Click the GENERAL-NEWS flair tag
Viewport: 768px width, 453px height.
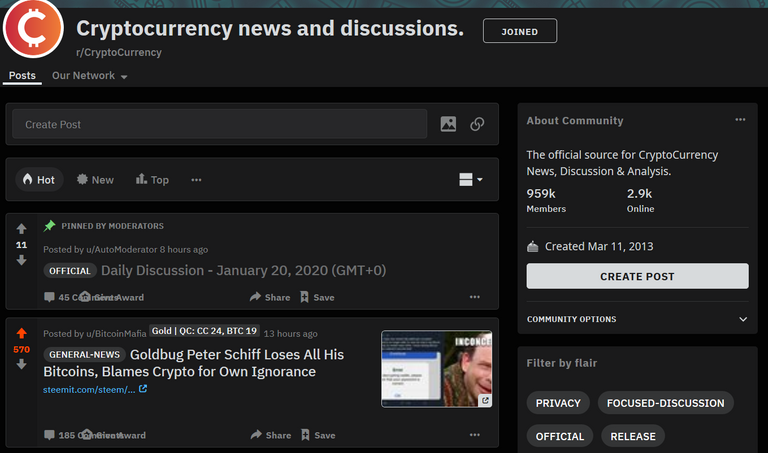coord(84,355)
